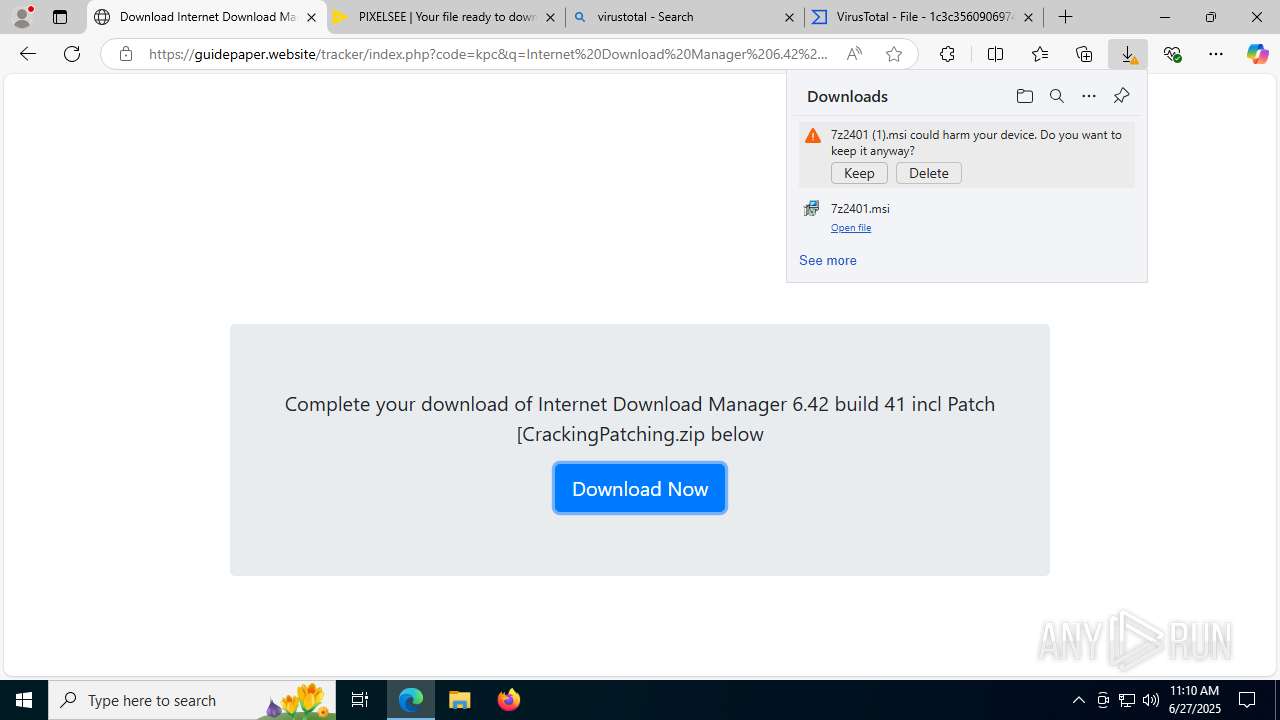Toggle the Split screen icon
The height and width of the screenshot is (720, 1280).
[x=995, y=54]
